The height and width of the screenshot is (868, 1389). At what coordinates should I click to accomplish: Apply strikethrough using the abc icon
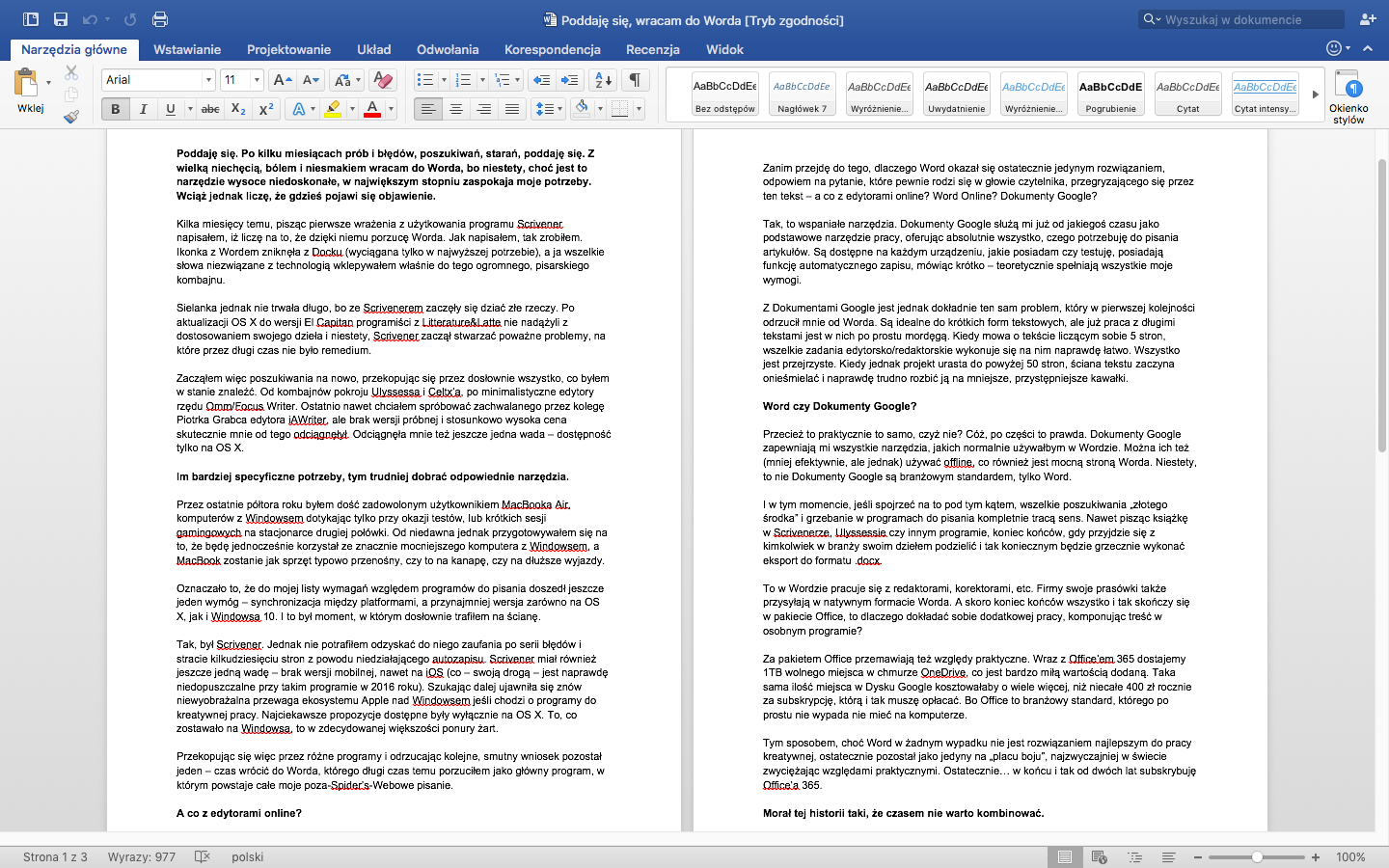pos(210,109)
